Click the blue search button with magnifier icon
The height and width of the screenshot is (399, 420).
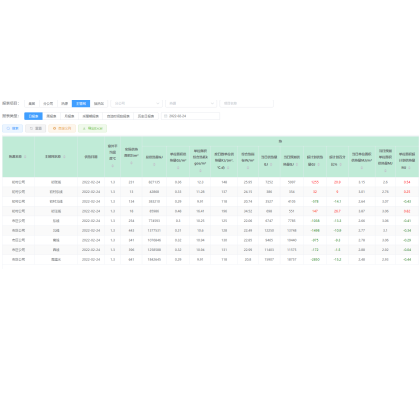(13, 128)
